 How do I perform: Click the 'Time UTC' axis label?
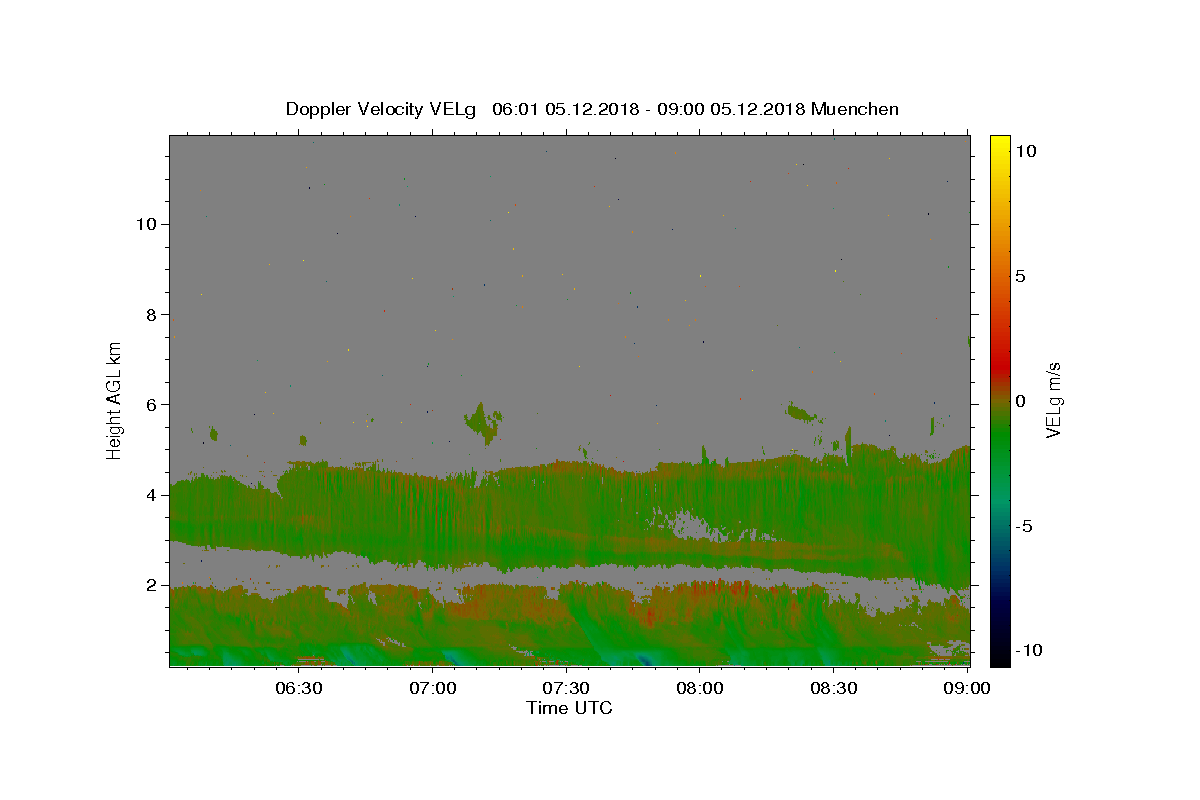(569, 708)
